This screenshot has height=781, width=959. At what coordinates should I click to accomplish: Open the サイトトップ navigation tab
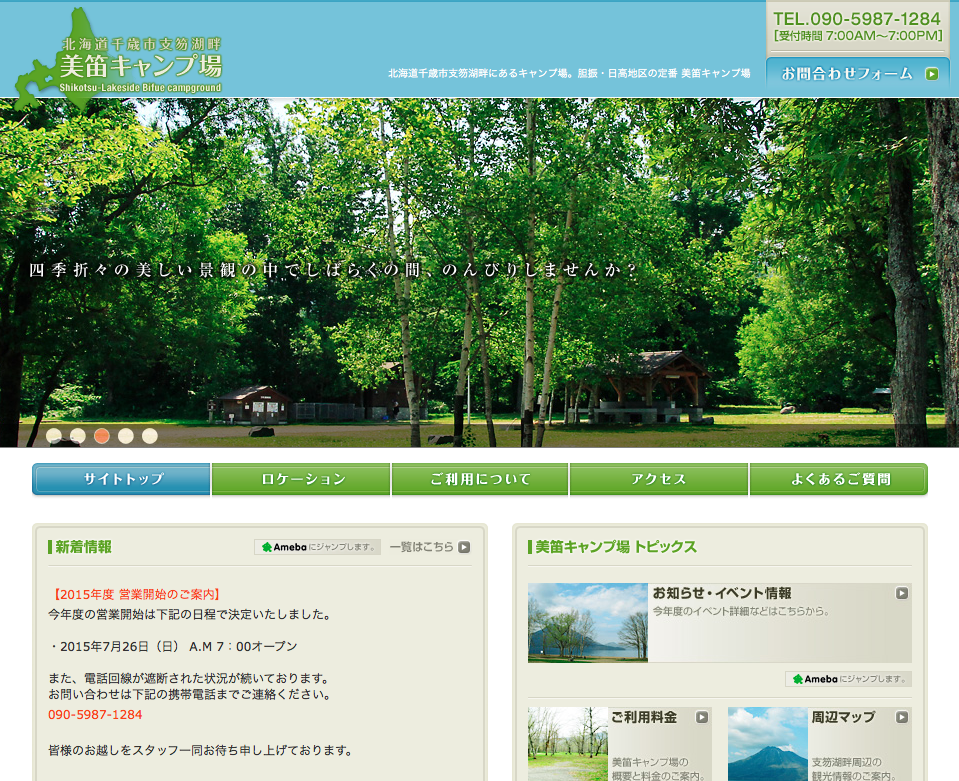pyautogui.click(x=122, y=479)
